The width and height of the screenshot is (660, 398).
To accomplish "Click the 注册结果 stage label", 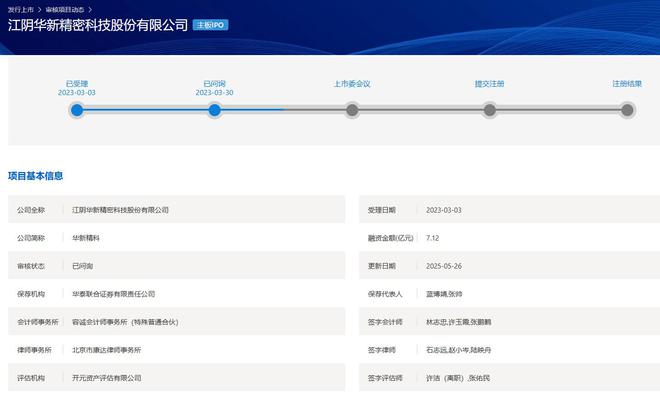I will click(x=627, y=84).
